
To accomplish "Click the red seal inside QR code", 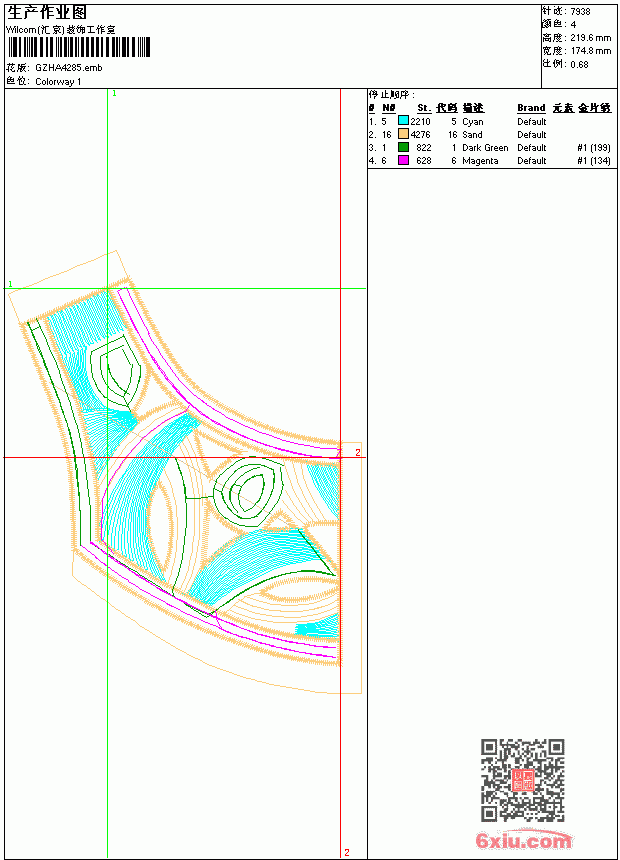I will point(523,780).
